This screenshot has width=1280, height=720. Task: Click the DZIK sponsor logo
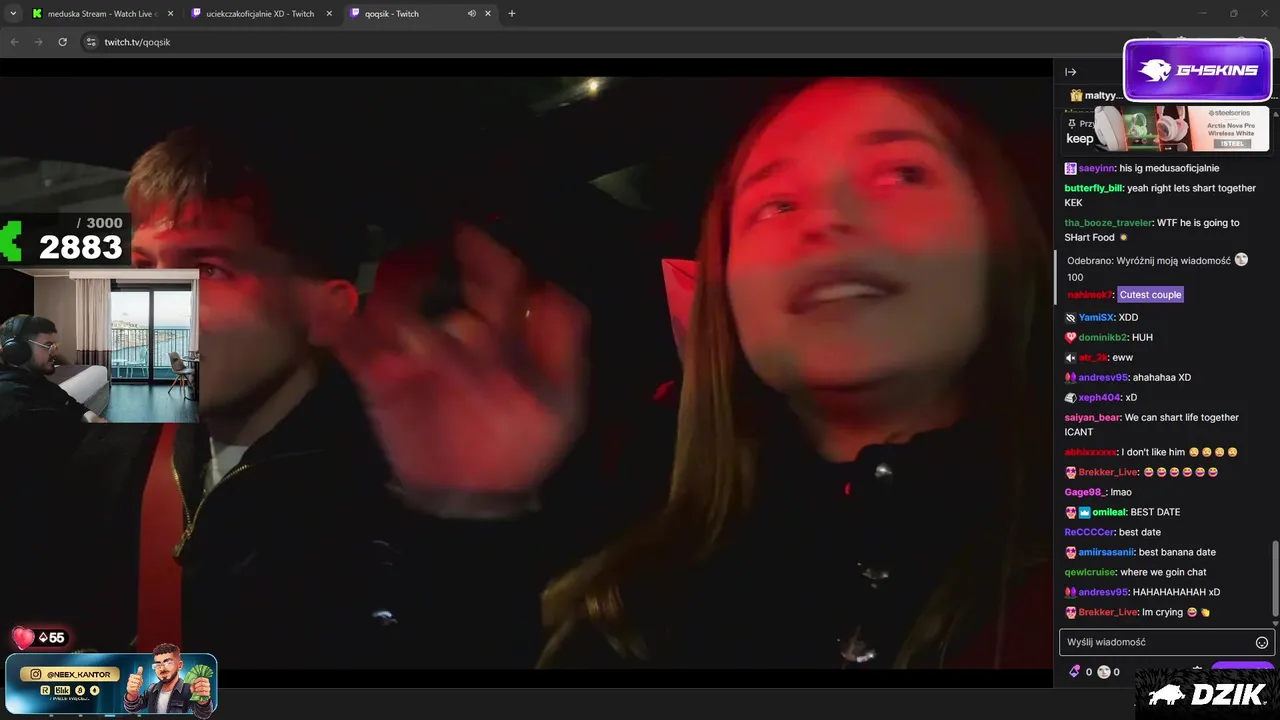[x=1207, y=694]
